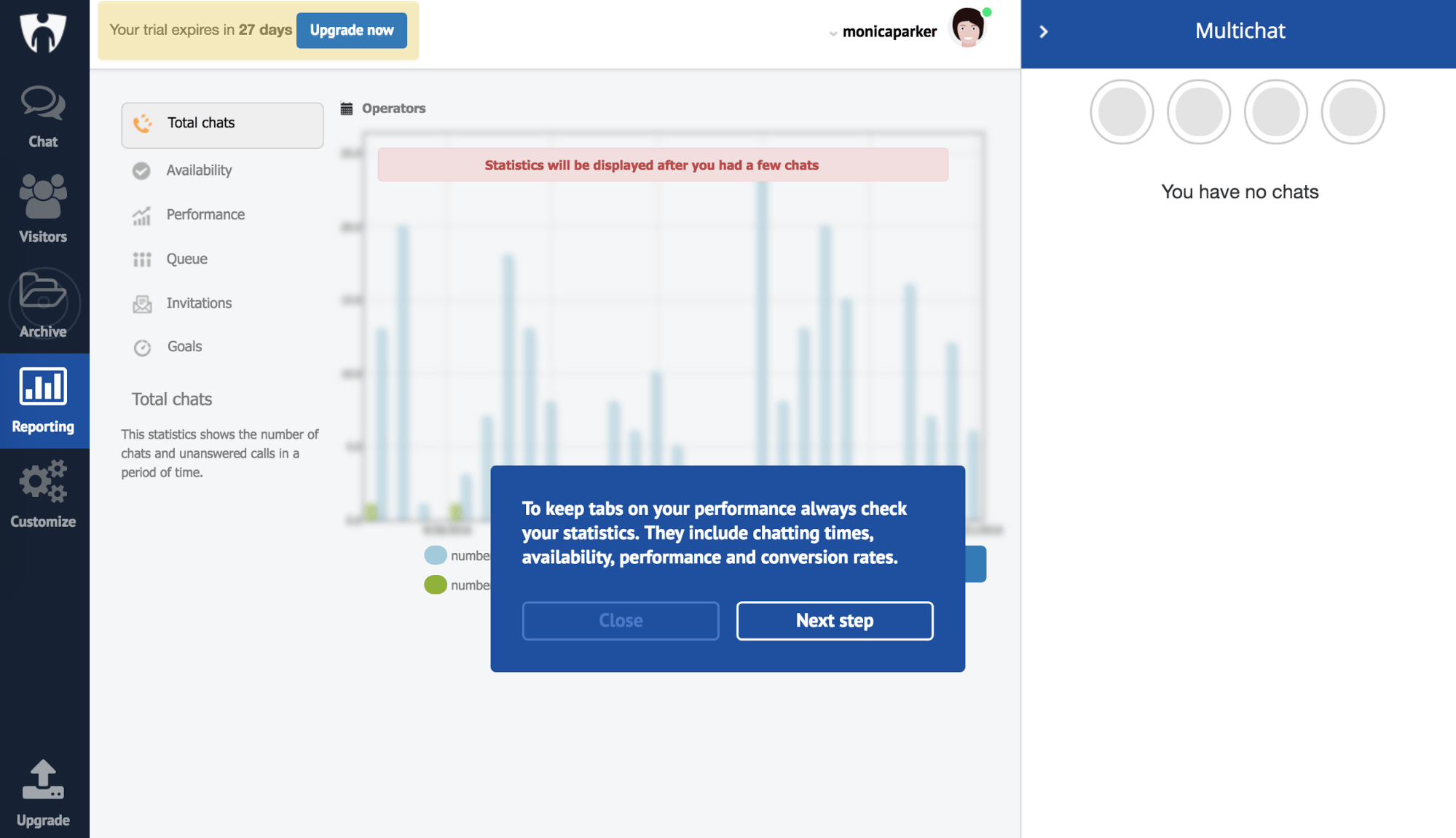Select the Total chats report tab

222,123
